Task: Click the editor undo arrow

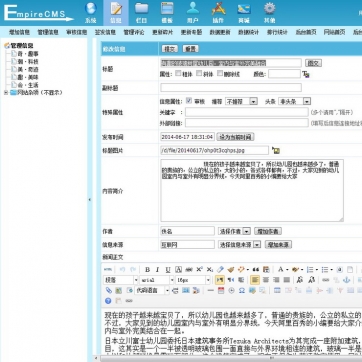Action: click(122, 270)
